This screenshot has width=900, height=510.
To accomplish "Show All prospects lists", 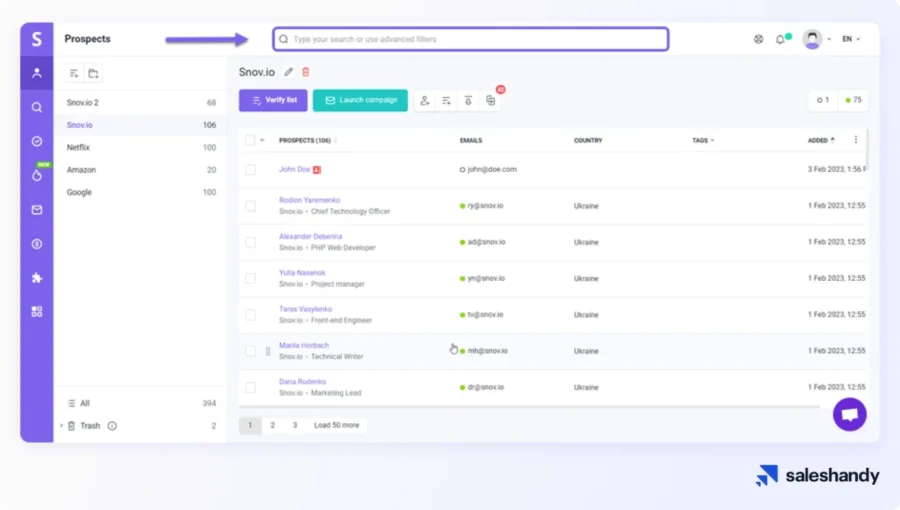I will coord(141,403).
